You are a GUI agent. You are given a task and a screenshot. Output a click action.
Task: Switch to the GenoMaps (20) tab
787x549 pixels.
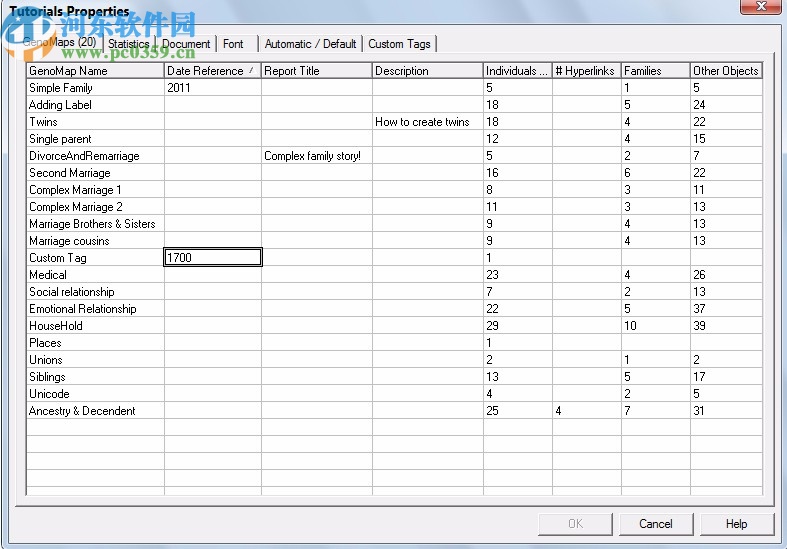click(59, 43)
